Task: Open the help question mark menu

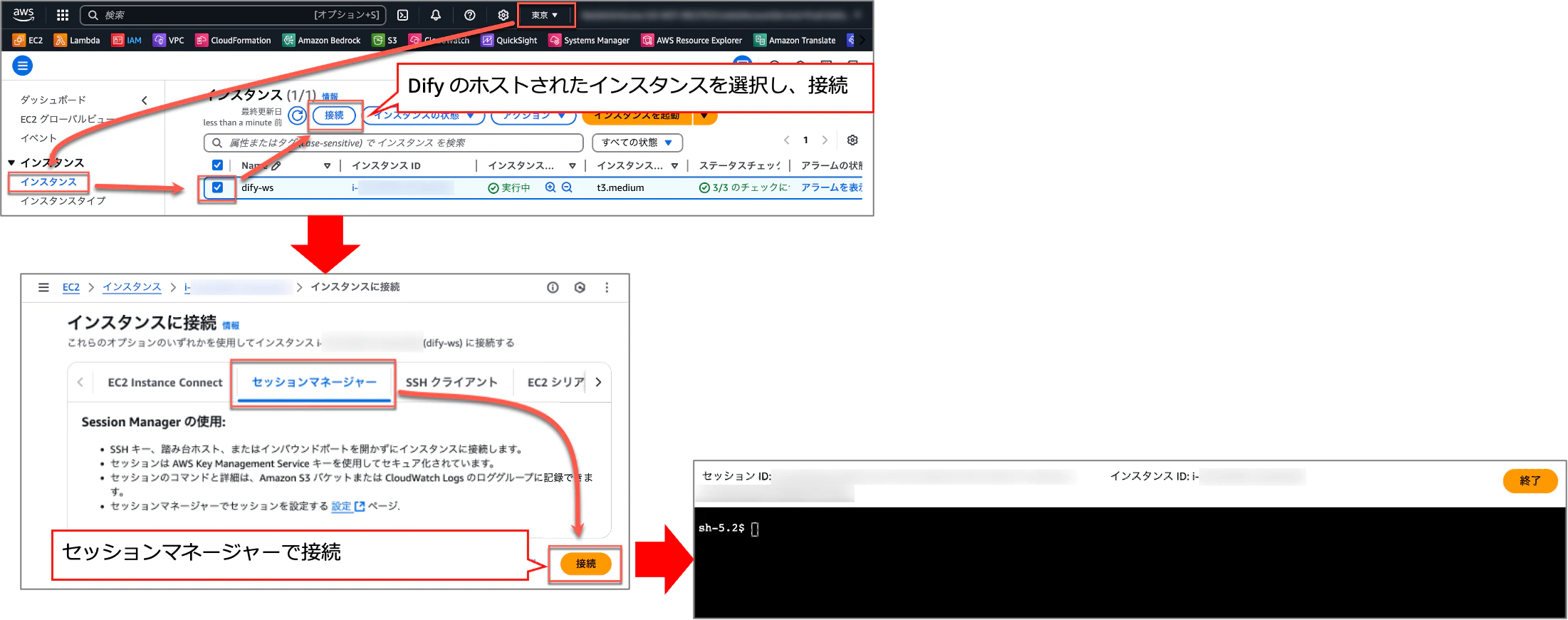Action: 470,15
